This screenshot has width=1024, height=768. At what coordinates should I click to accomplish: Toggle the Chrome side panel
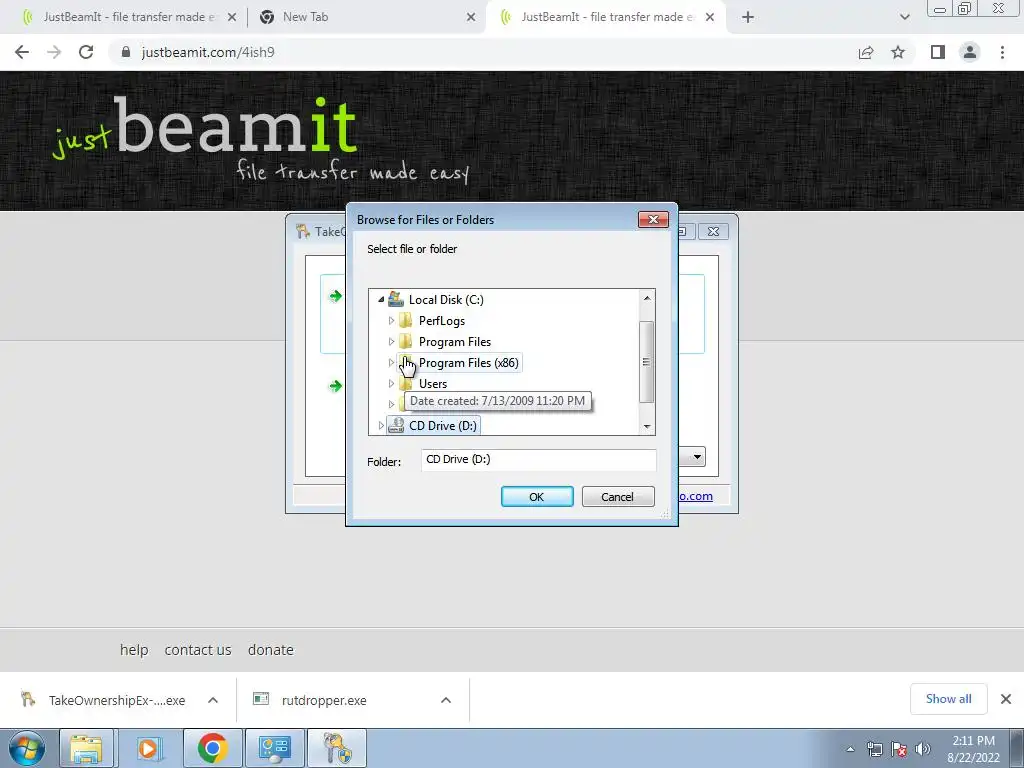(x=938, y=52)
